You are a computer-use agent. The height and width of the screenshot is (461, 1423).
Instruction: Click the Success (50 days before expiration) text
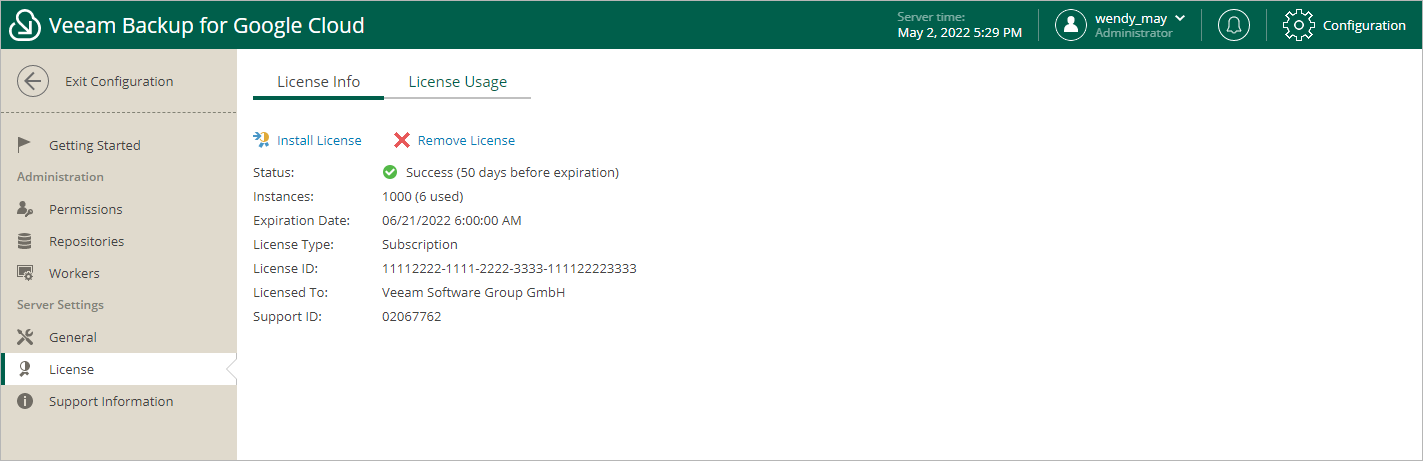point(512,172)
